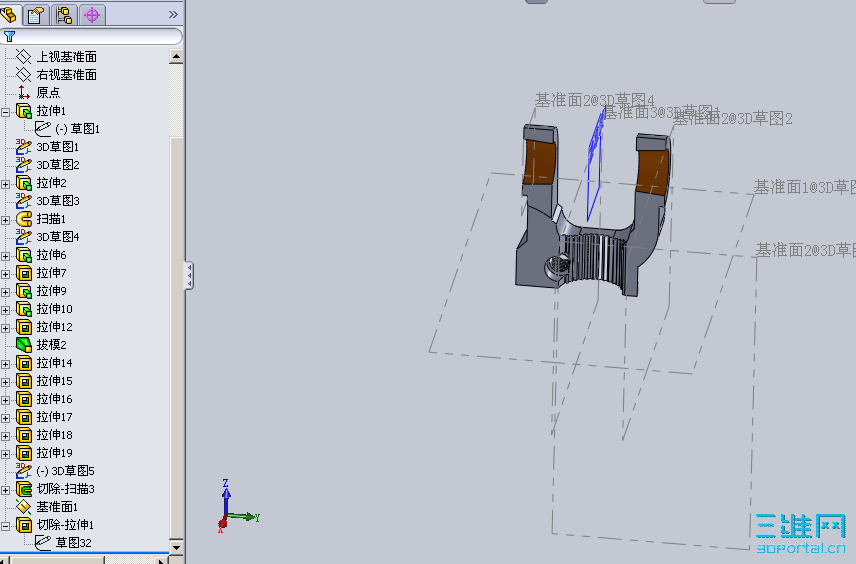Open the FeatureManager design tree tab
This screenshot has width=856, height=564.
point(9,15)
